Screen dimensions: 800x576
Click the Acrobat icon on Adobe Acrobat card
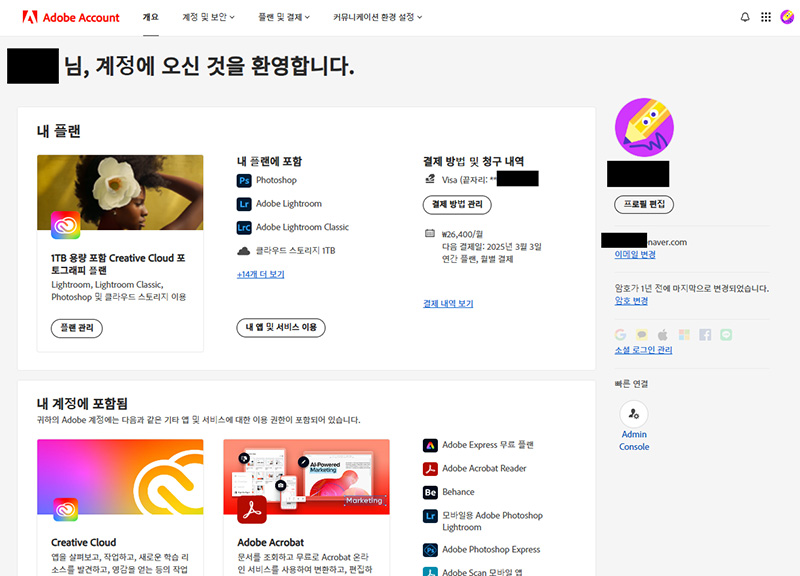[252, 510]
